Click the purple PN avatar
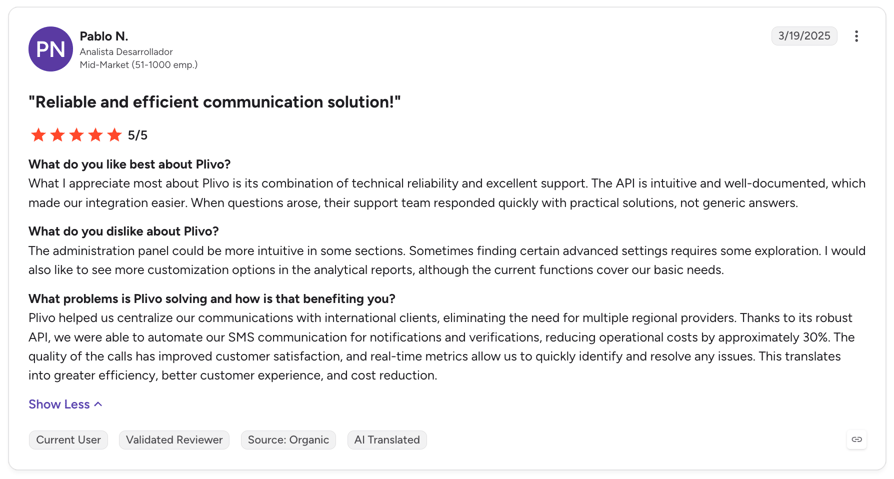This screenshot has height=479, width=894. click(x=51, y=49)
